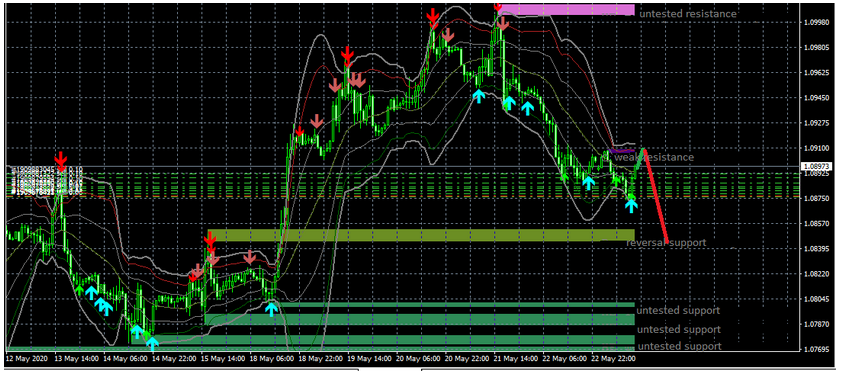Click the topmost green untested support band

click(454, 305)
